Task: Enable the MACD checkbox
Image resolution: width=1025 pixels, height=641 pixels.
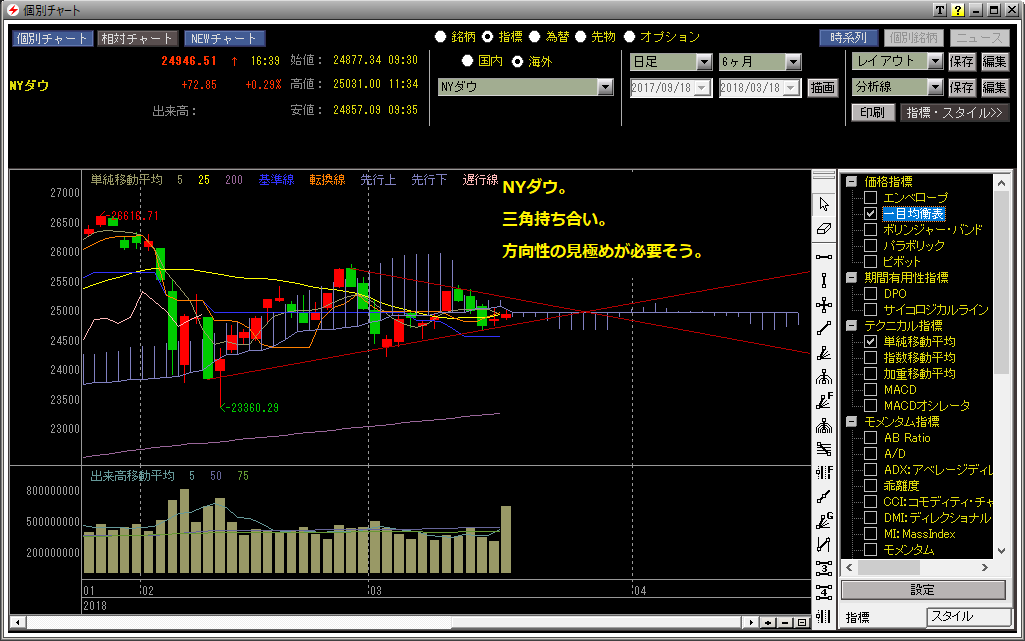Action: [x=870, y=389]
